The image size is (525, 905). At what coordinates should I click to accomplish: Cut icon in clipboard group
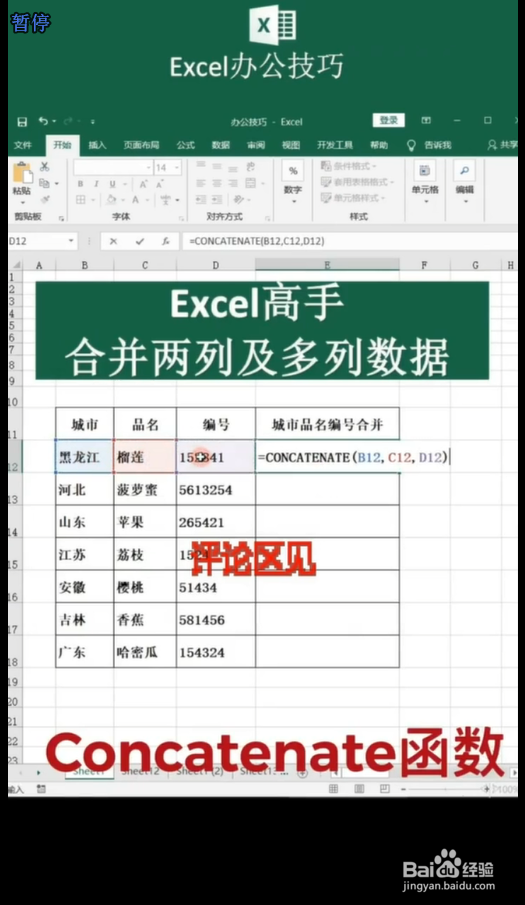[44, 167]
